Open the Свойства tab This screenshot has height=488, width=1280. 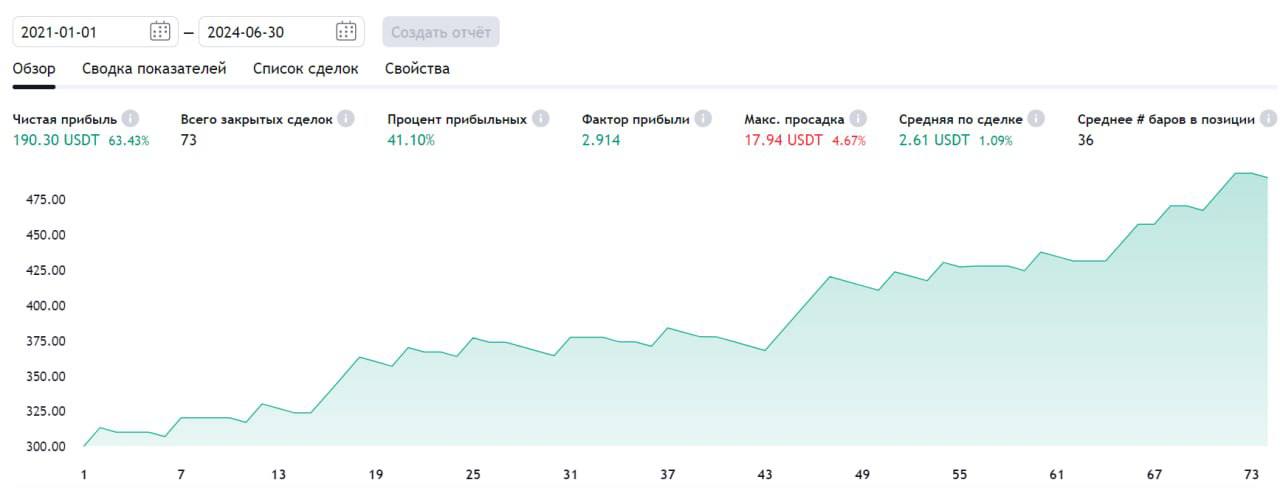(x=417, y=69)
